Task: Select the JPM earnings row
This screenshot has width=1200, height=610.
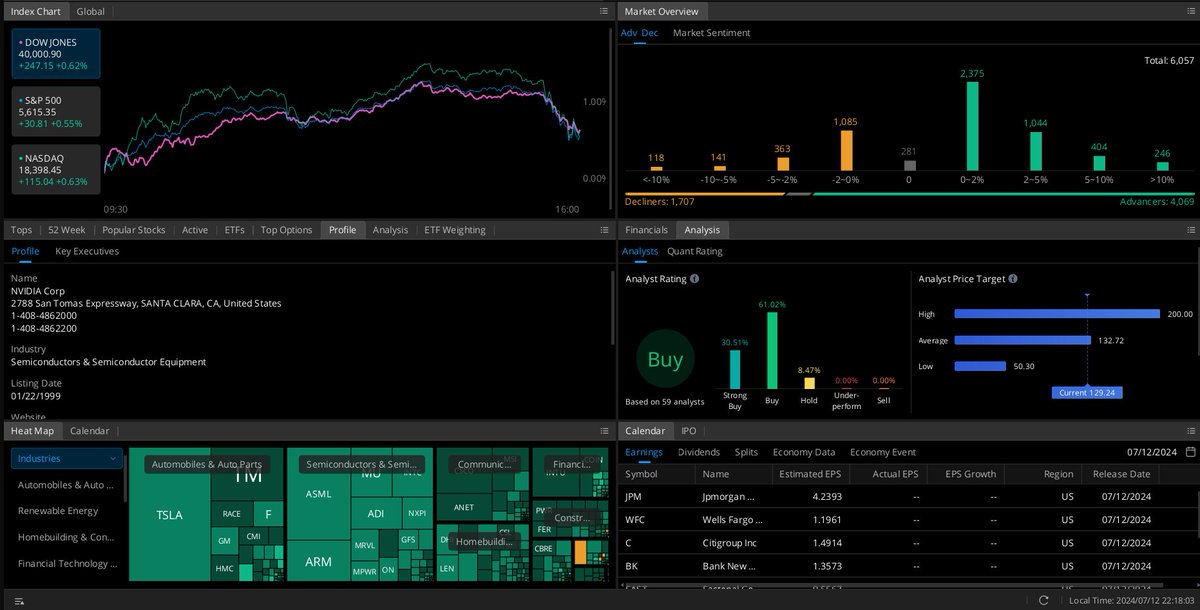Action: click(907, 496)
